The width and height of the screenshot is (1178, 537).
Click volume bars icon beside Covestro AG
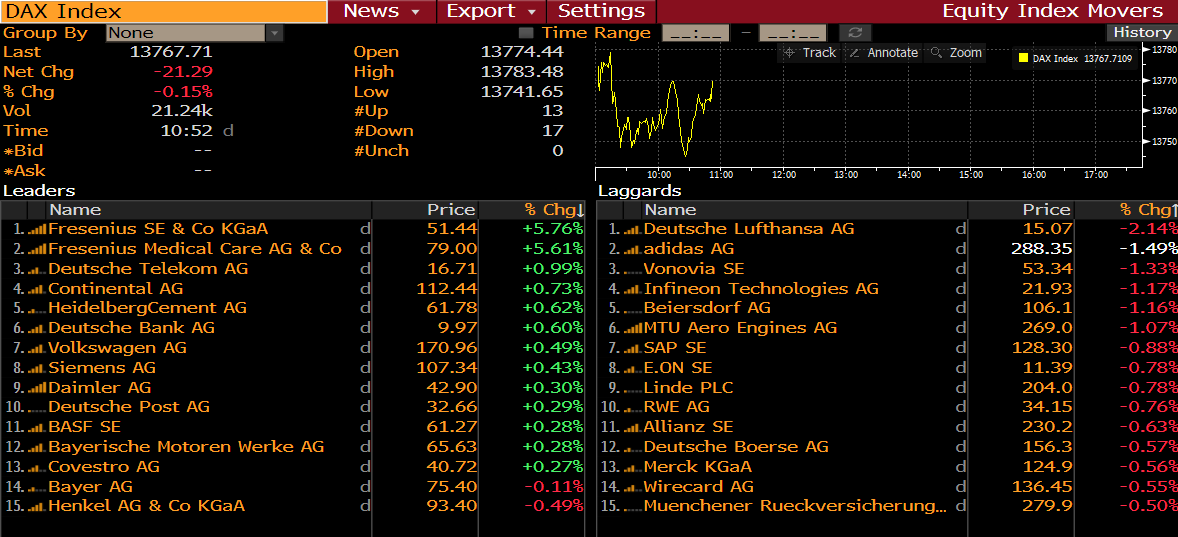37,466
